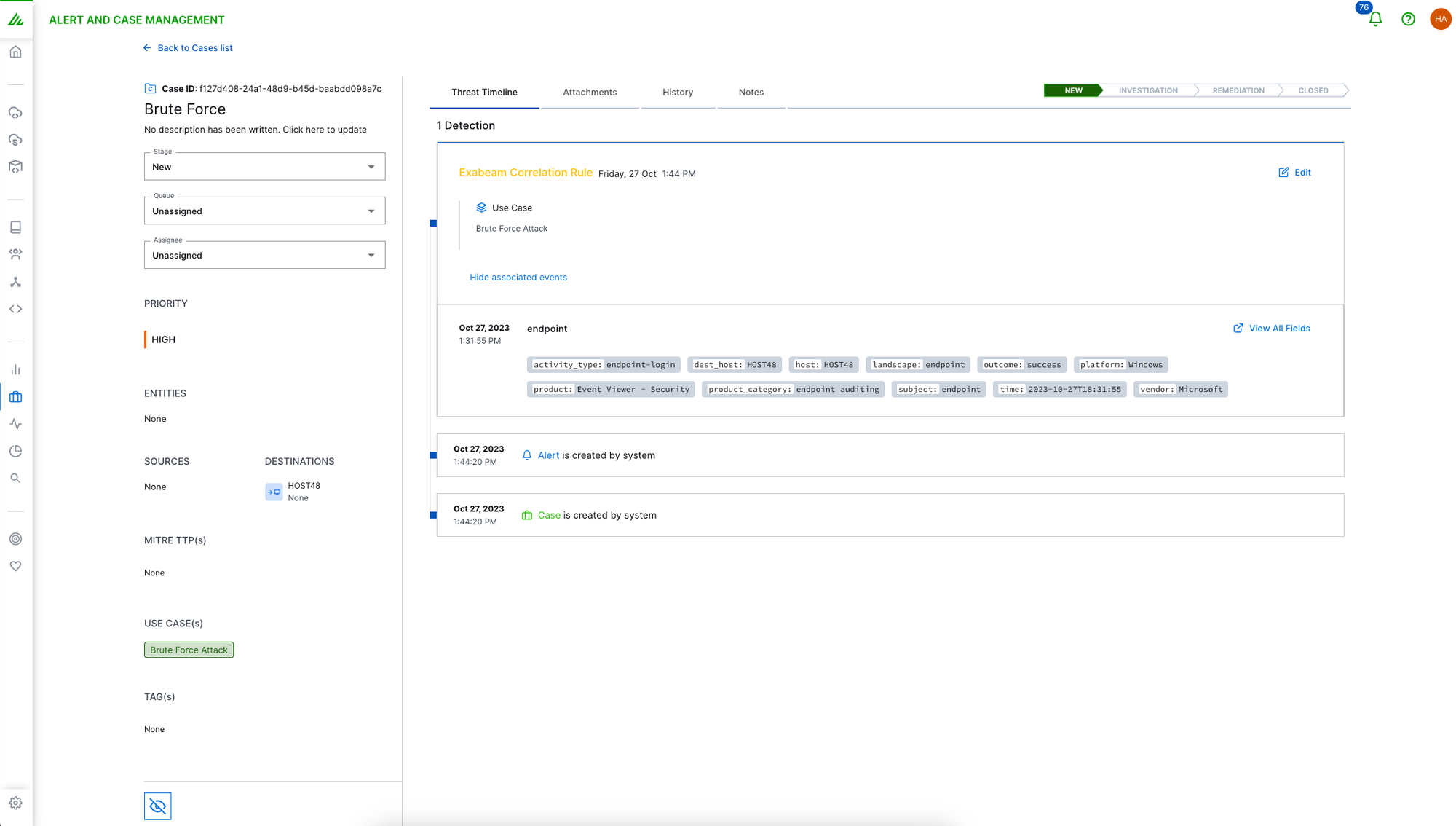
Task: Click the Brute Force Attack use case tag
Action: [189, 650]
